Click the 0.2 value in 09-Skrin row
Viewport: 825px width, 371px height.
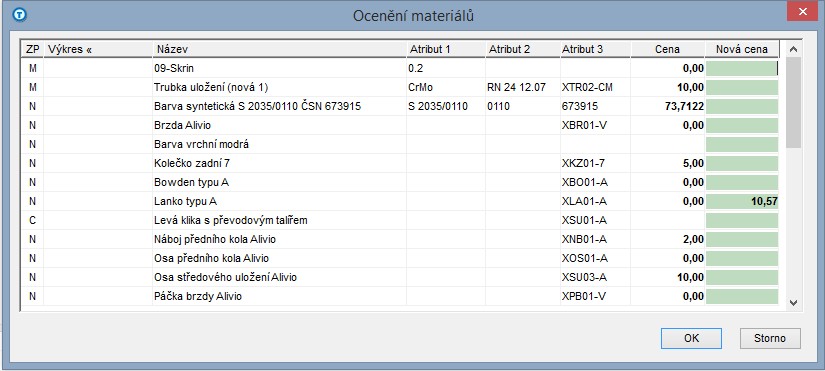[x=415, y=68]
